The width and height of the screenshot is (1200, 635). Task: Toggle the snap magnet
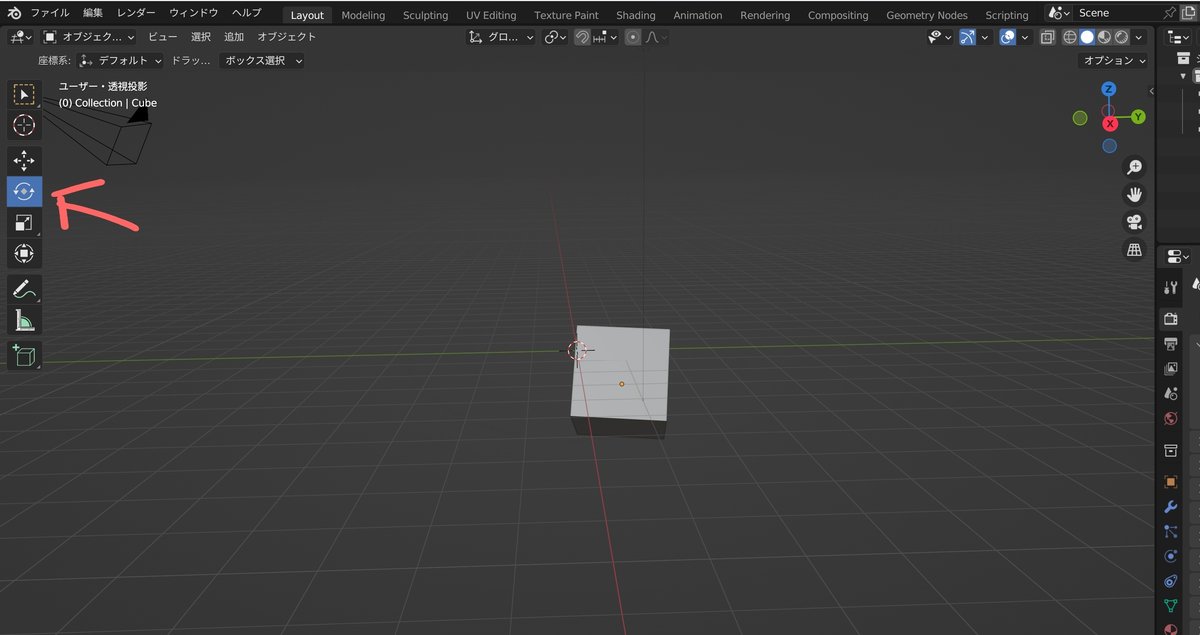click(582, 37)
